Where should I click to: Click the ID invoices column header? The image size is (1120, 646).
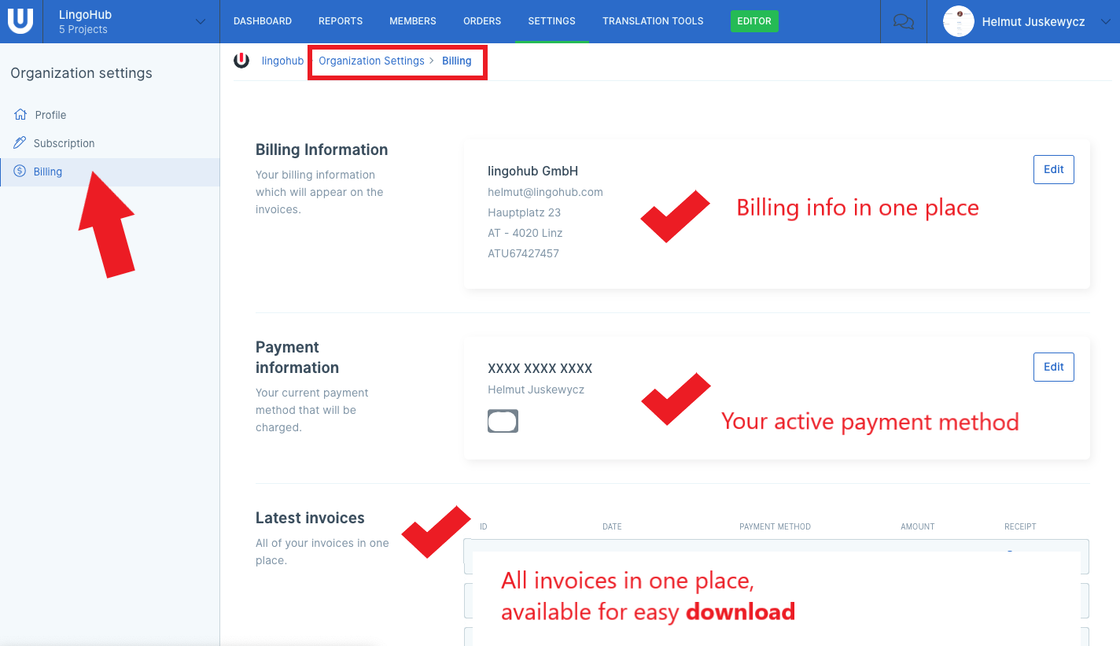pos(484,527)
